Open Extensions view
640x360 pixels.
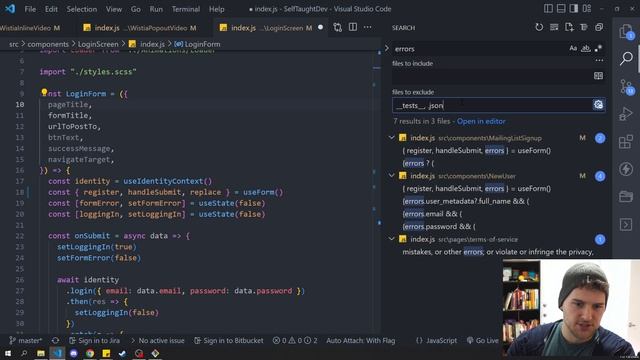(626, 142)
